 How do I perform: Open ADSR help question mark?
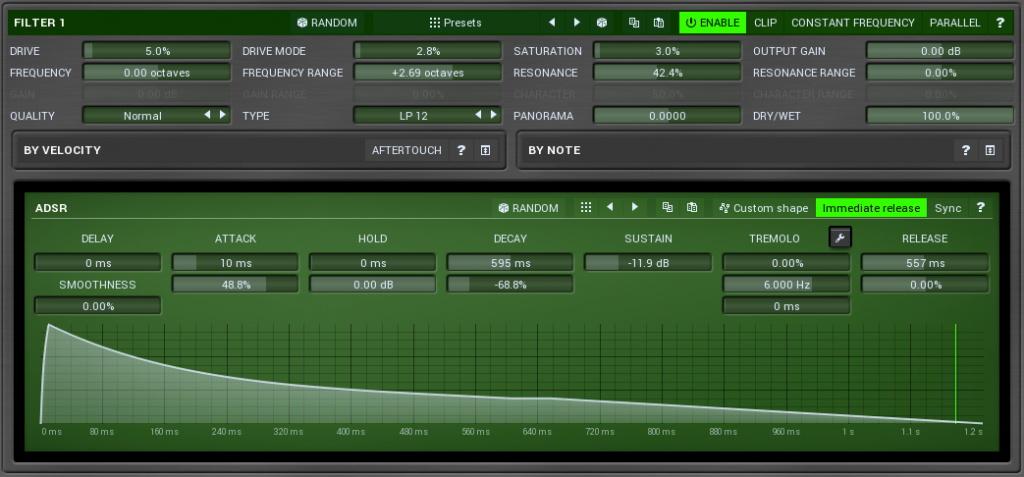pyautogui.click(x=980, y=208)
